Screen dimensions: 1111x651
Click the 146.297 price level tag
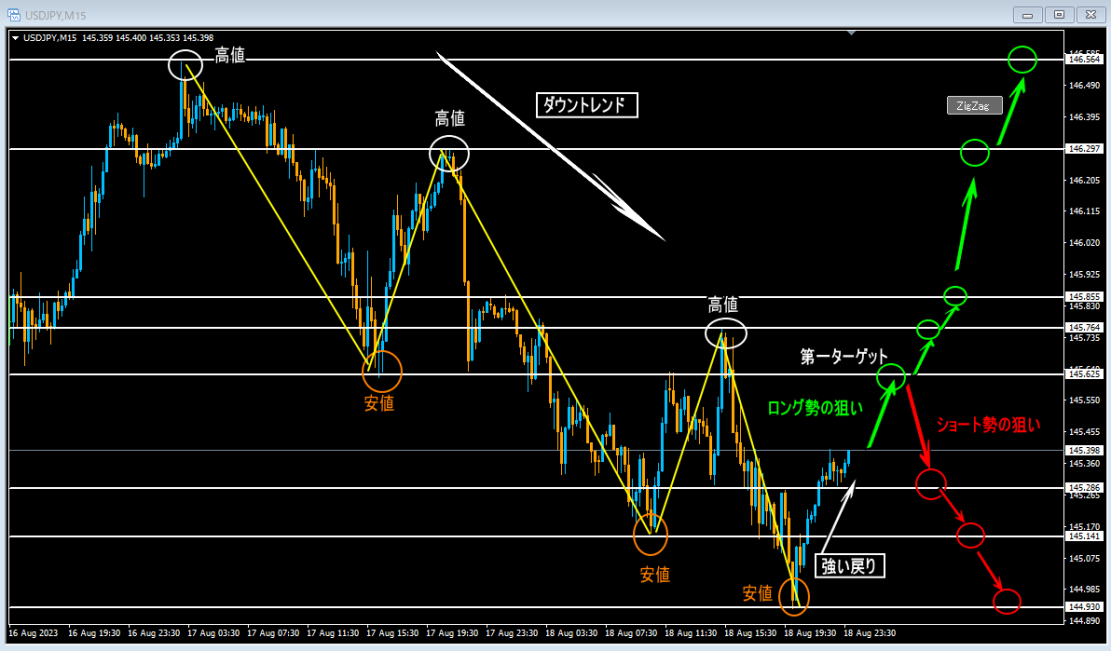(1085, 149)
